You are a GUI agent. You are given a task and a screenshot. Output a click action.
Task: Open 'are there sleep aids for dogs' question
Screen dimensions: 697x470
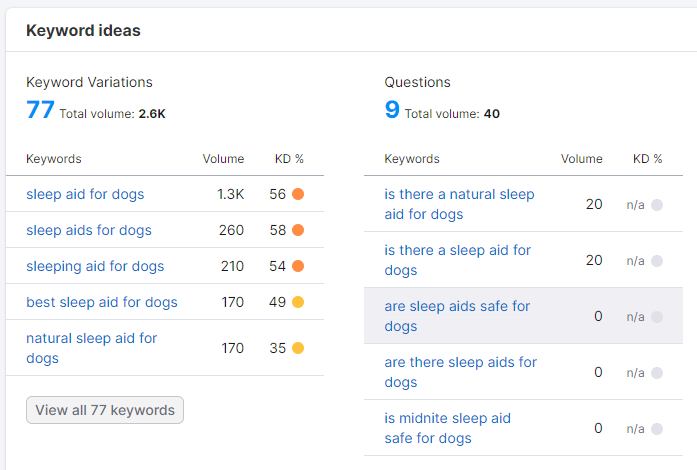[x=461, y=372]
